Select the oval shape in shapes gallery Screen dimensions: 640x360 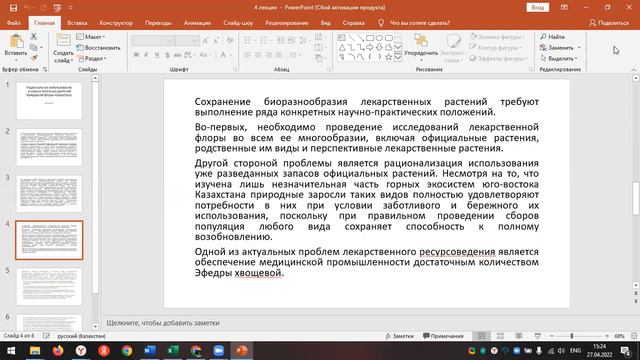[379, 38]
